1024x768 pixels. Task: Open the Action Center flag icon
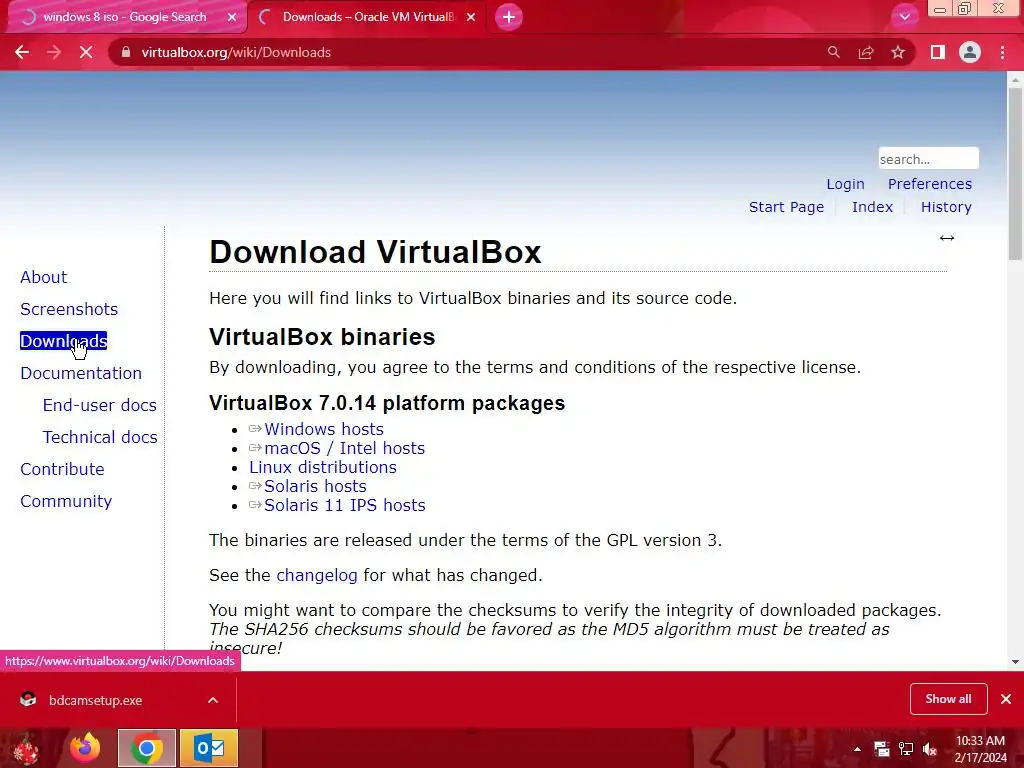(x=882, y=749)
